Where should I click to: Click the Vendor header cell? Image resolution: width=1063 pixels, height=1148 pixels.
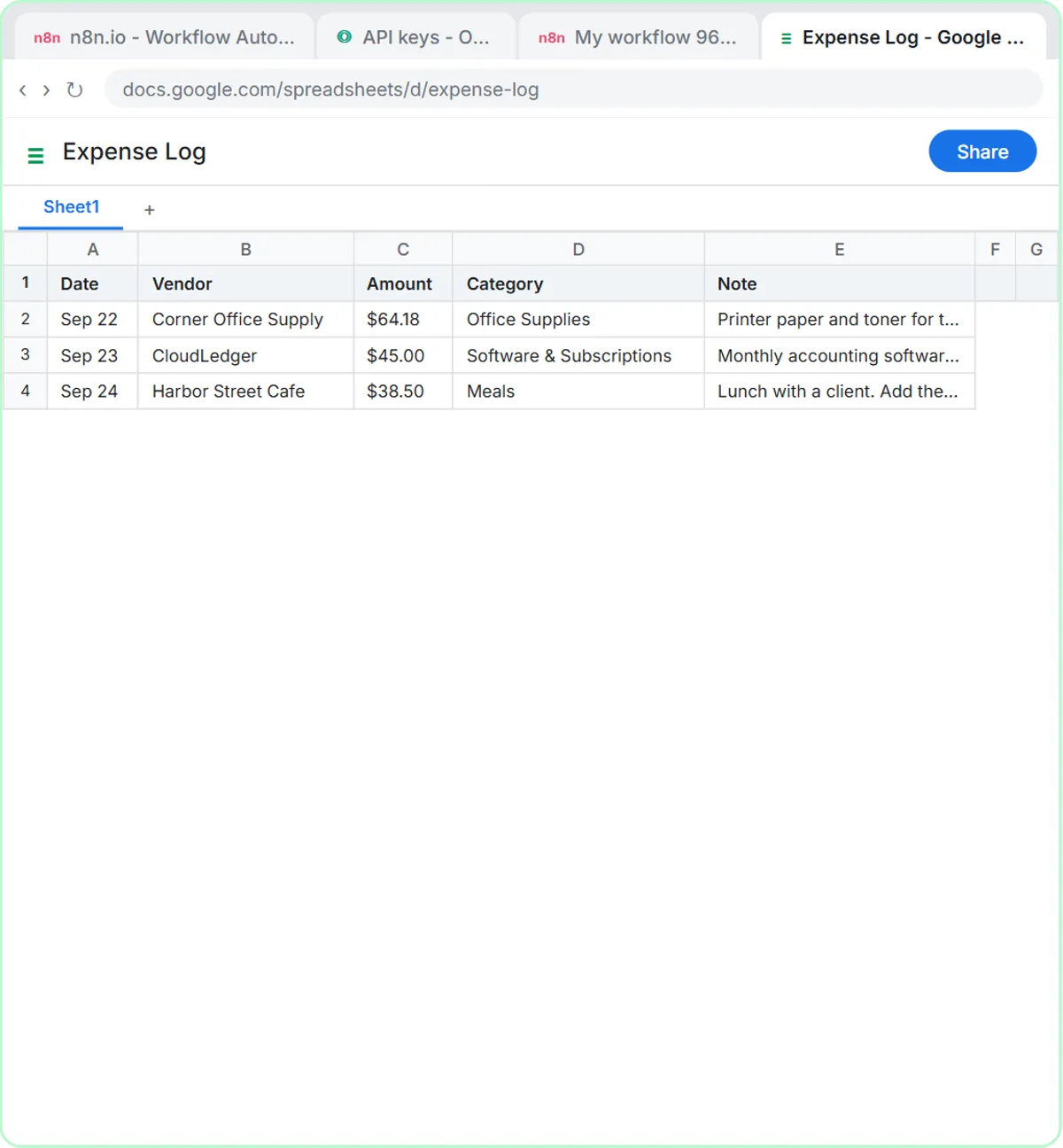(x=246, y=283)
